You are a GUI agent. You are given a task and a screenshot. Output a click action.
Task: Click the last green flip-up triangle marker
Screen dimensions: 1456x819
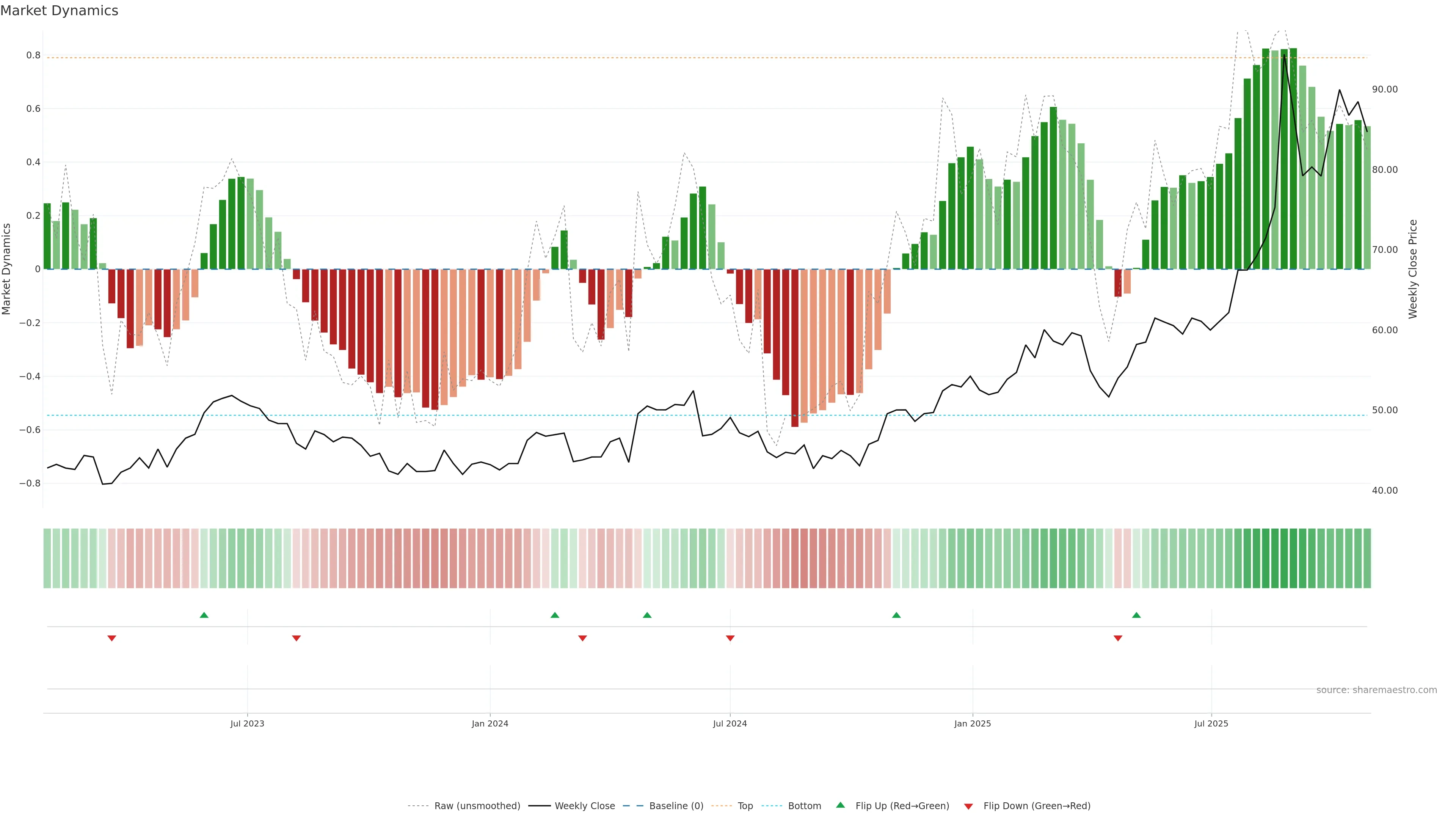pos(1136,615)
